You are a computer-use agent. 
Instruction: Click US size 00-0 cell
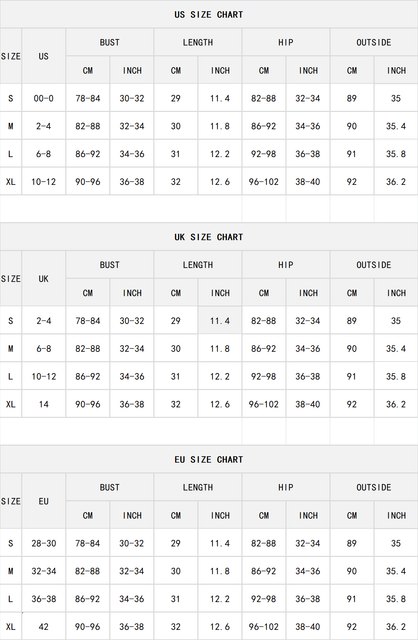point(44,98)
